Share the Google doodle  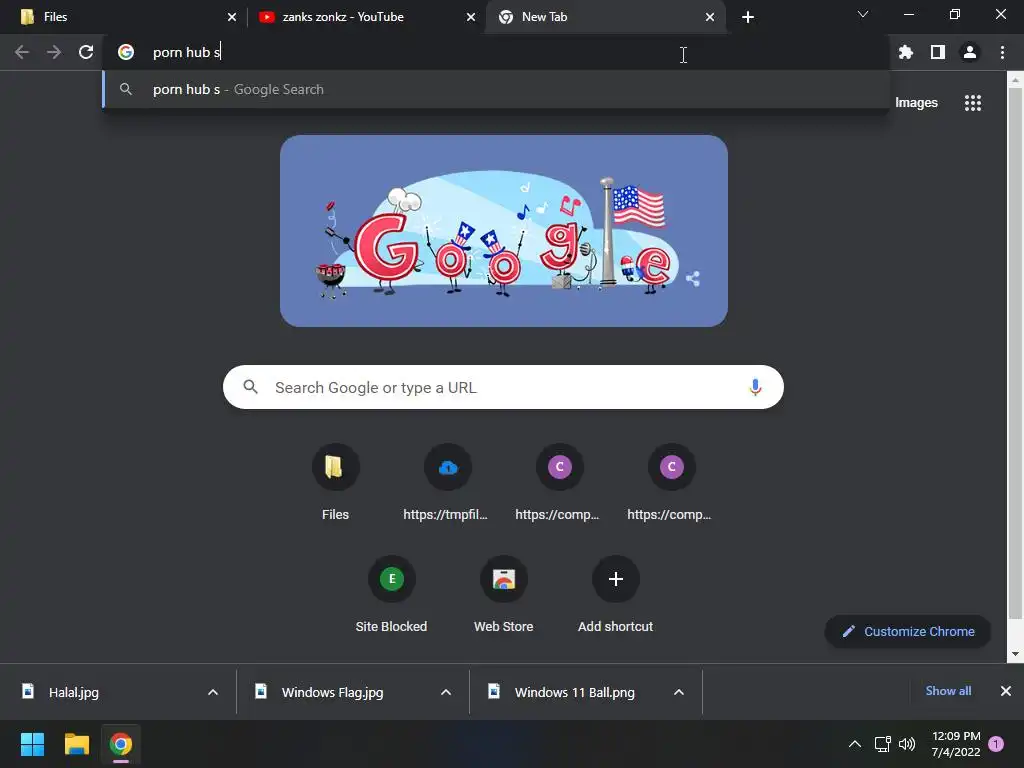(x=693, y=279)
